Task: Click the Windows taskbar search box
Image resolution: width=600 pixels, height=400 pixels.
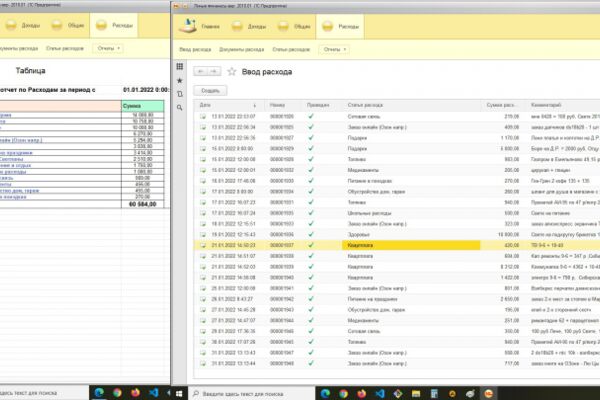Action: tap(251, 393)
